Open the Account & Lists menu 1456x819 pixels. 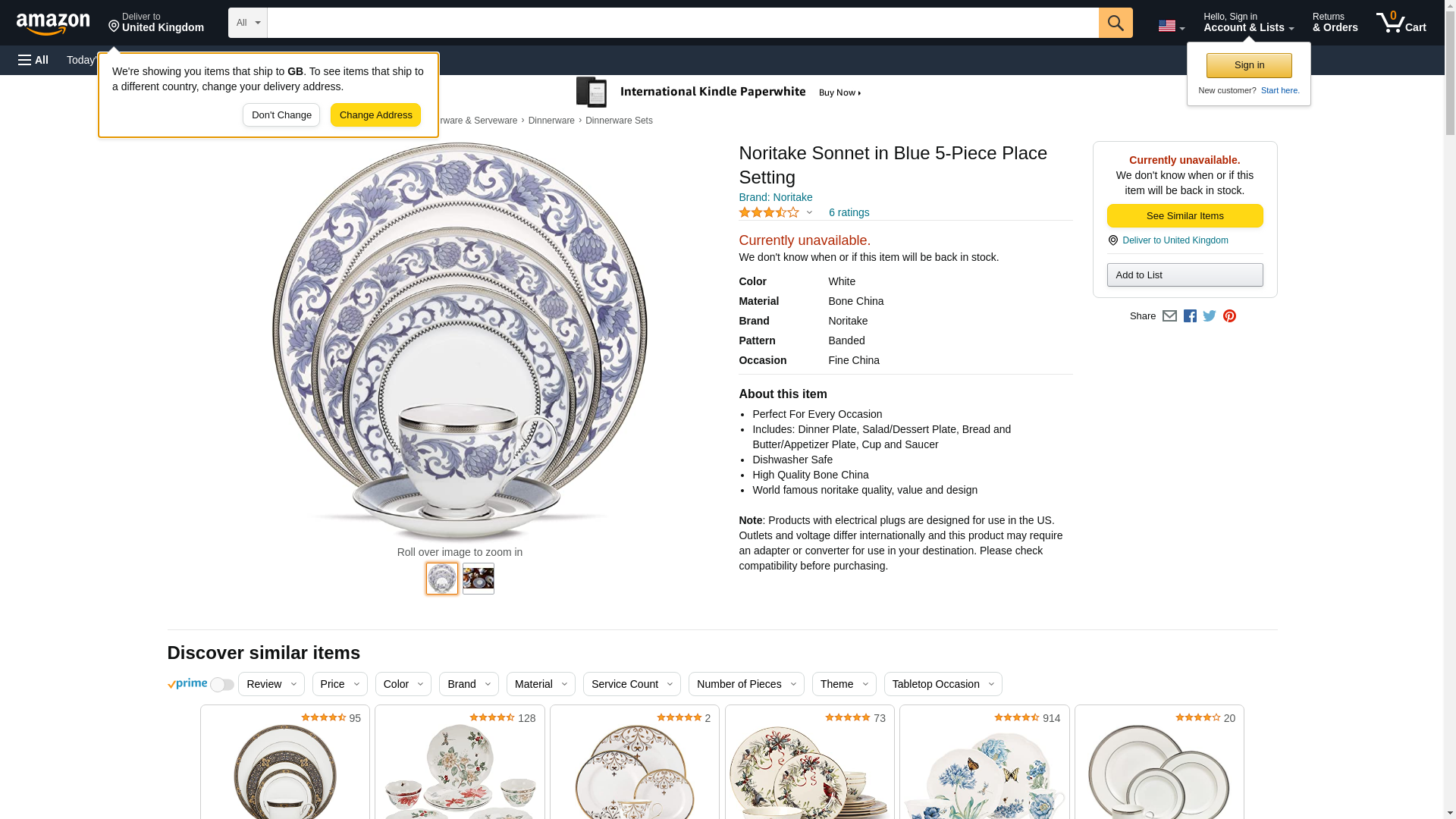1248,23
